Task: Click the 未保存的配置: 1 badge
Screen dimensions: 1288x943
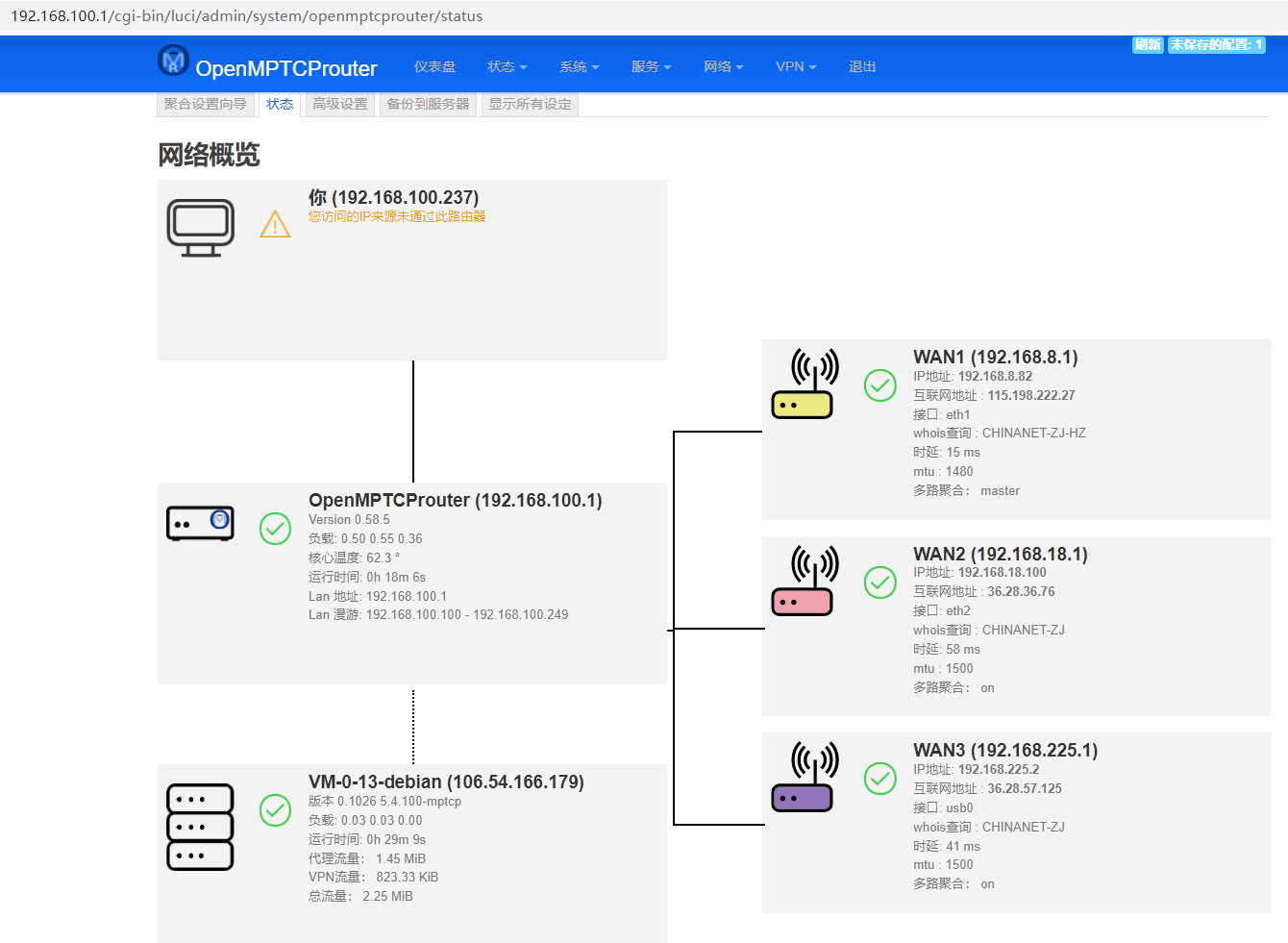Action: click(x=1216, y=44)
